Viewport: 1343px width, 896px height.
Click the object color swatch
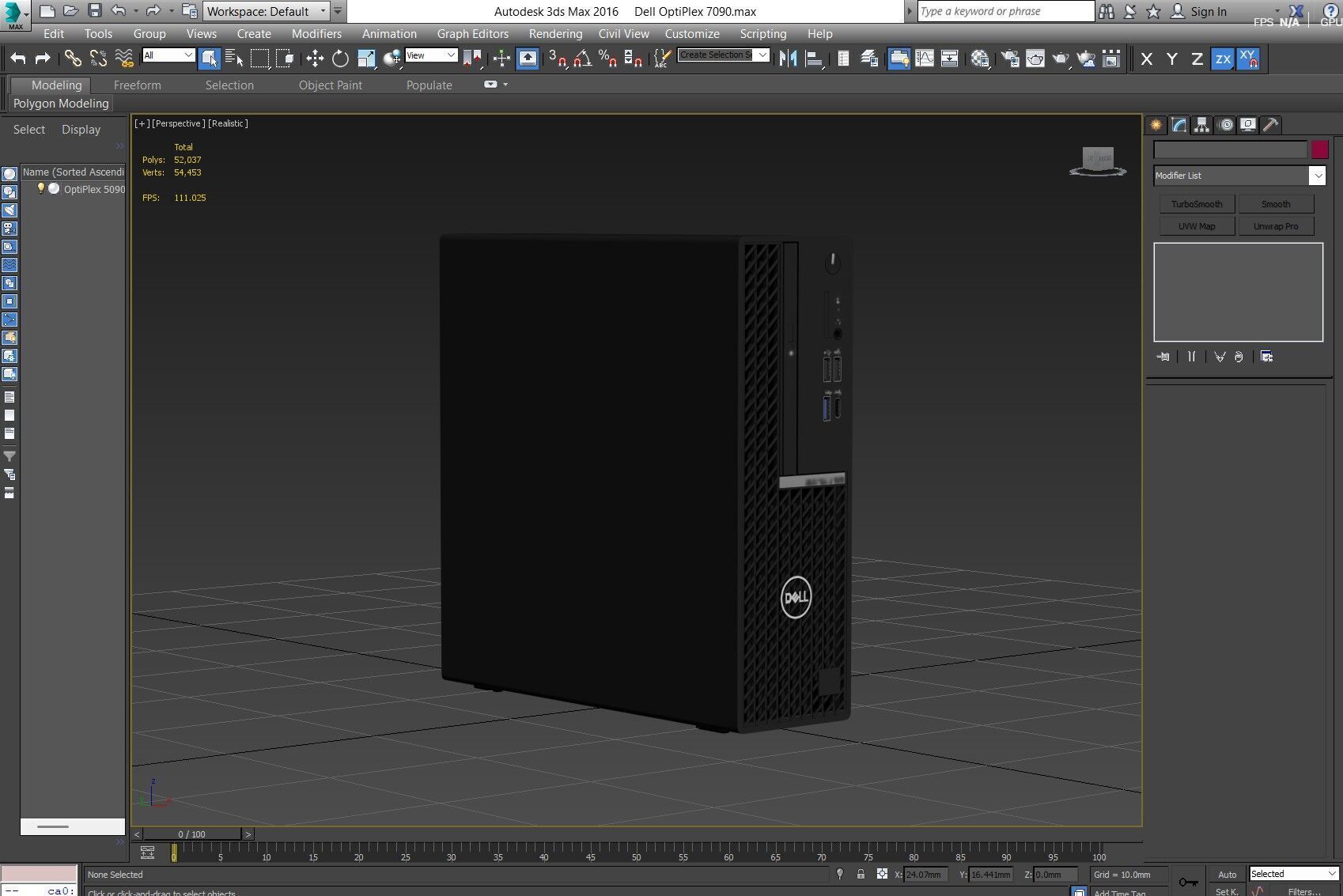[1319, 149]
